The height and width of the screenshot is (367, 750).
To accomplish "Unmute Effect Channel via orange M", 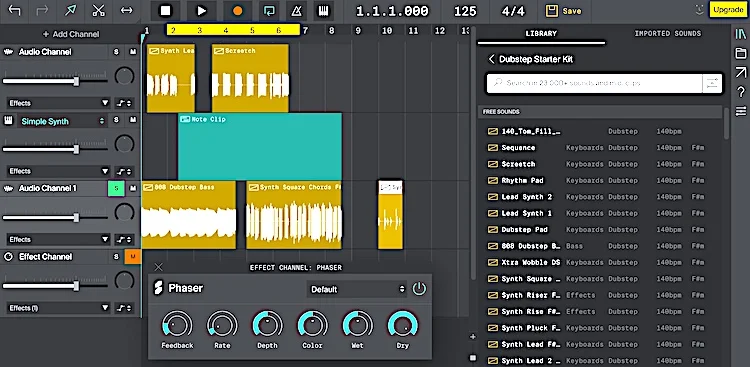I will [x=133, y=257].
